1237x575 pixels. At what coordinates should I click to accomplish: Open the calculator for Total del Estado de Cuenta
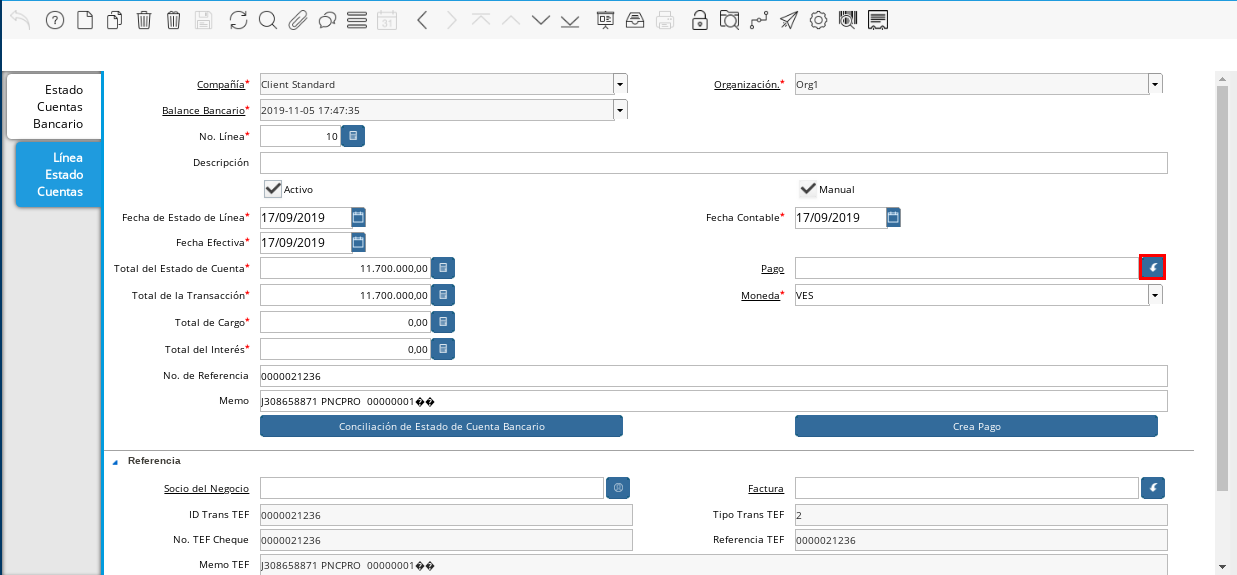coord(443,268)
